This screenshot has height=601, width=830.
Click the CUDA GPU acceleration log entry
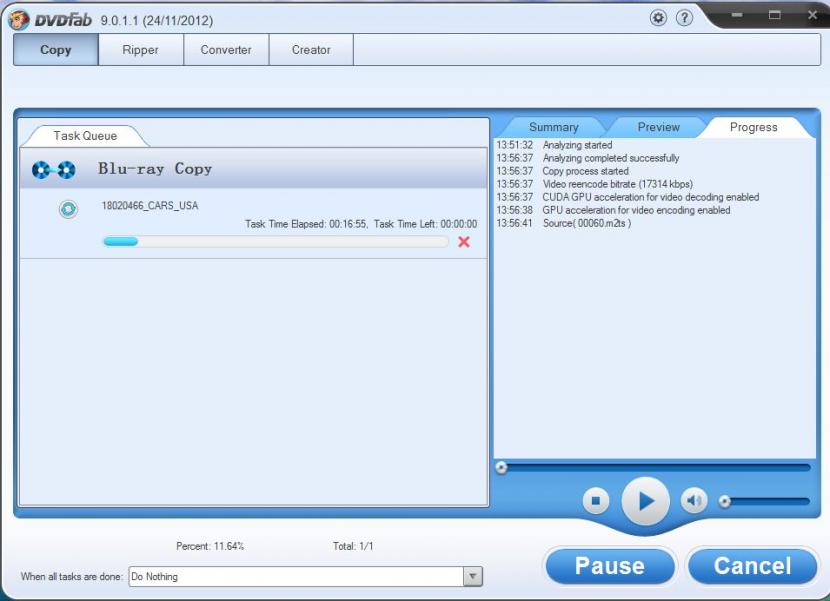tap(628, 197)
